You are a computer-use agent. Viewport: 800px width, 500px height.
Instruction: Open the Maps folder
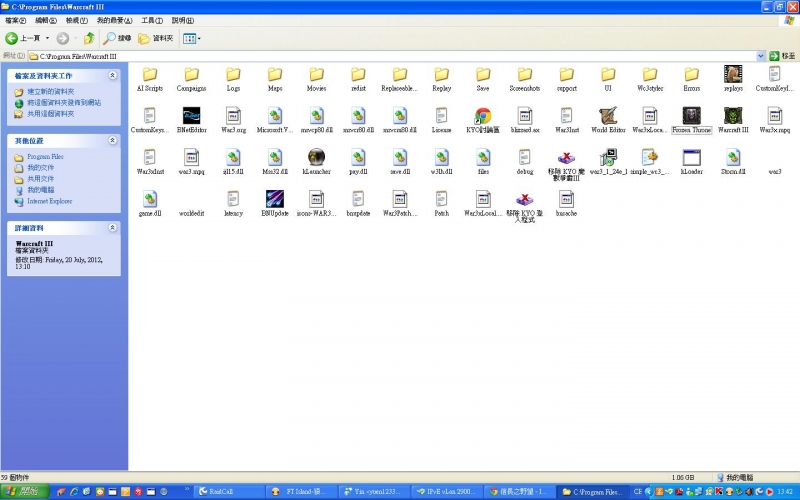tap(274, 74)
